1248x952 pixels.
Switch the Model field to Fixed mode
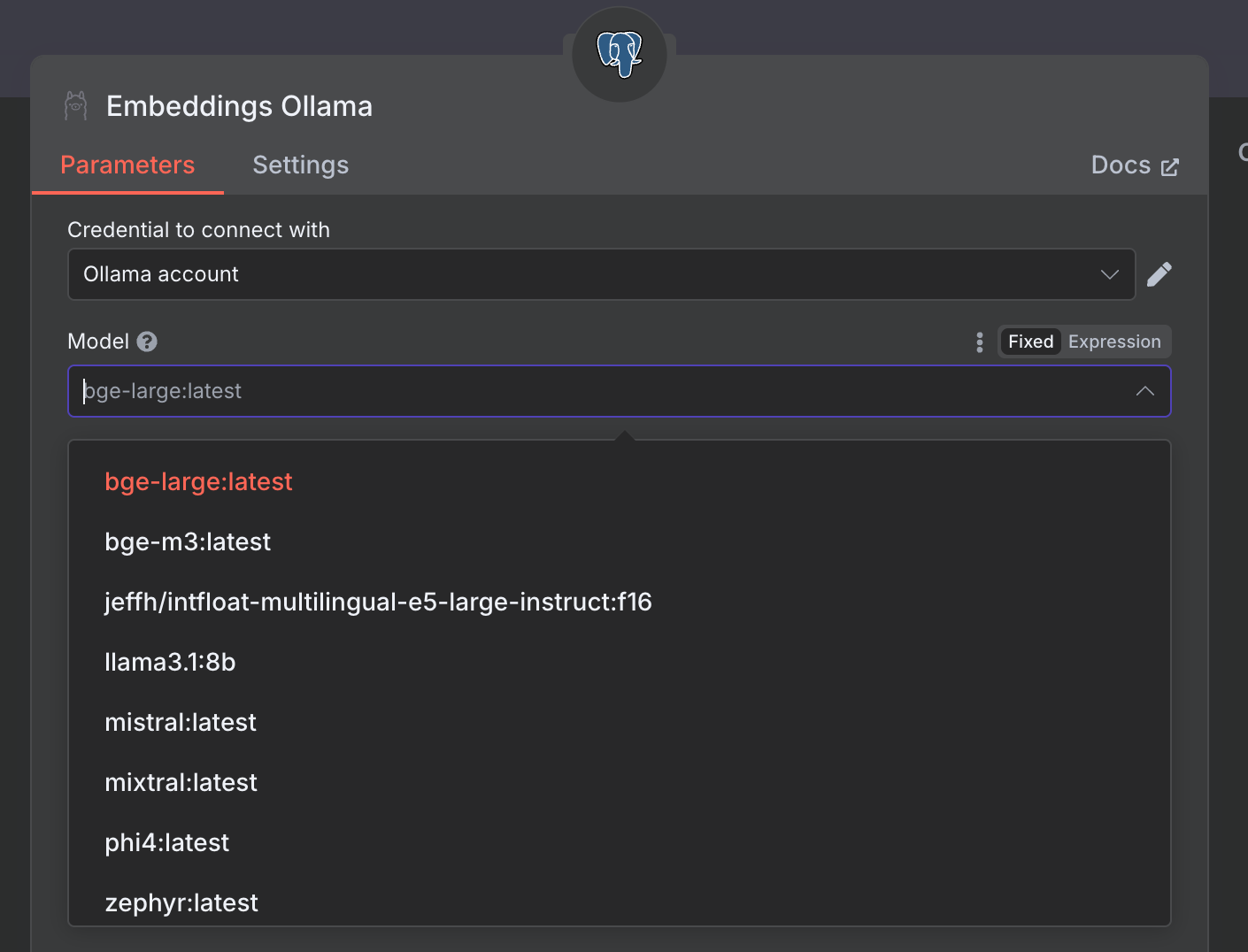1030,342
